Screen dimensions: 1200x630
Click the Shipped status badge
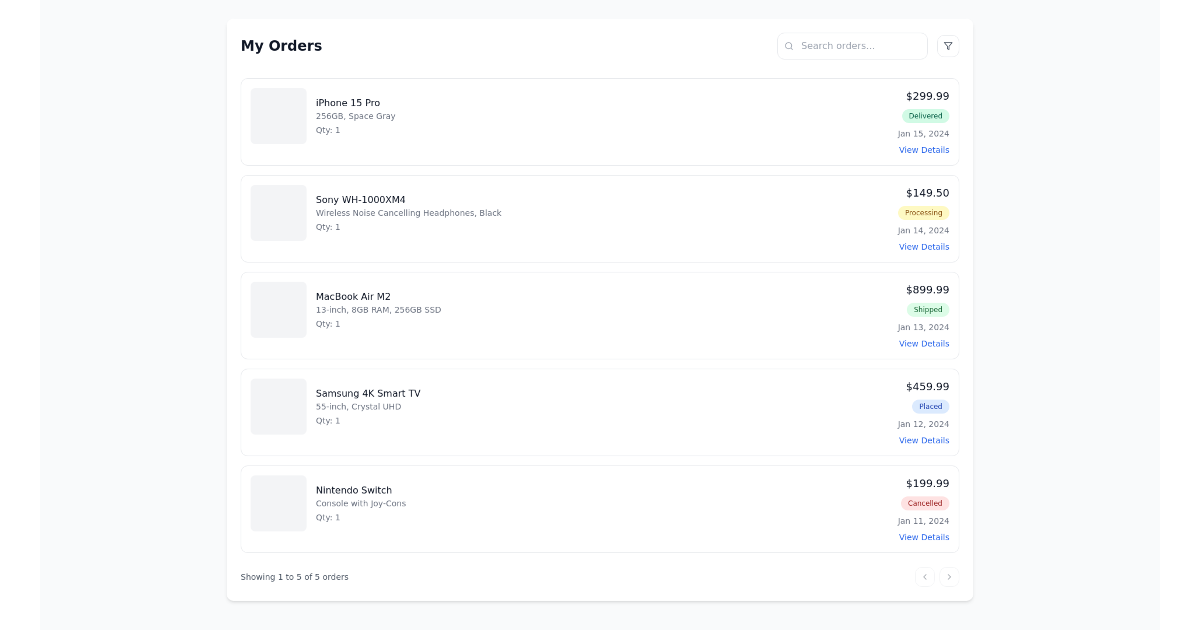(x=927, y=309)
